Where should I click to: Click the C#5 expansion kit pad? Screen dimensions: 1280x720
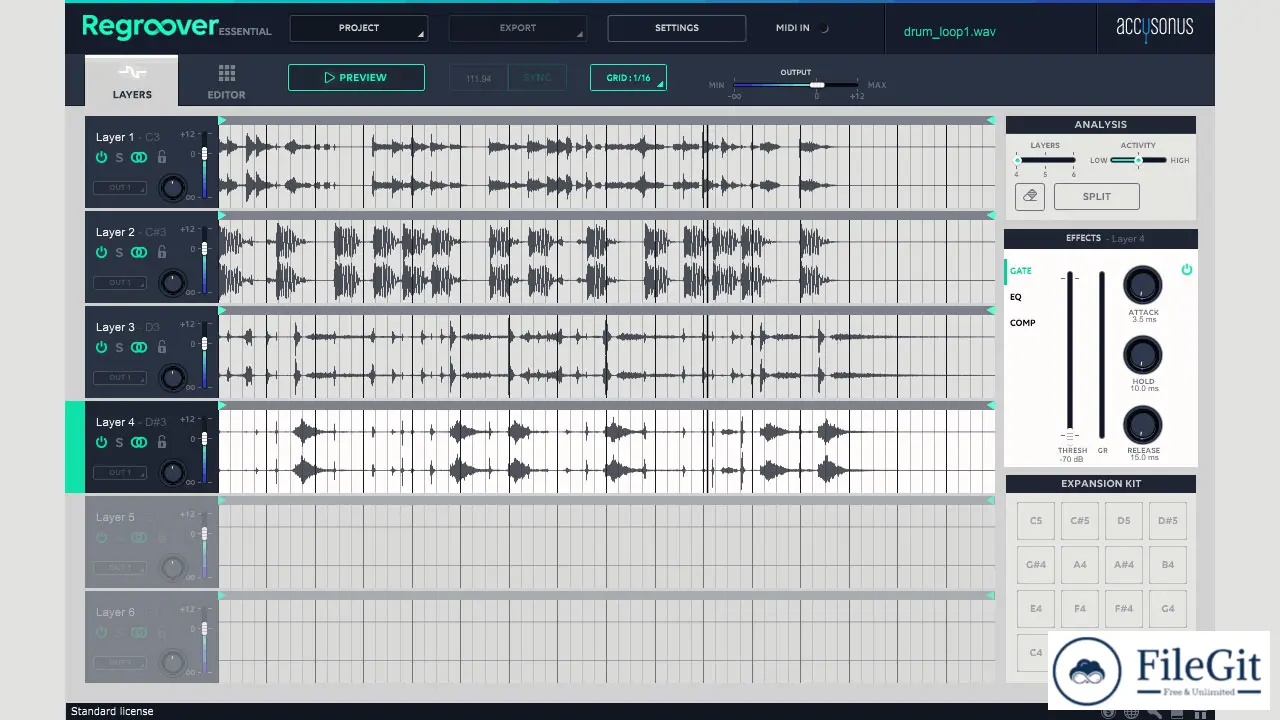pyautogui.click(x=1080, y=521)
